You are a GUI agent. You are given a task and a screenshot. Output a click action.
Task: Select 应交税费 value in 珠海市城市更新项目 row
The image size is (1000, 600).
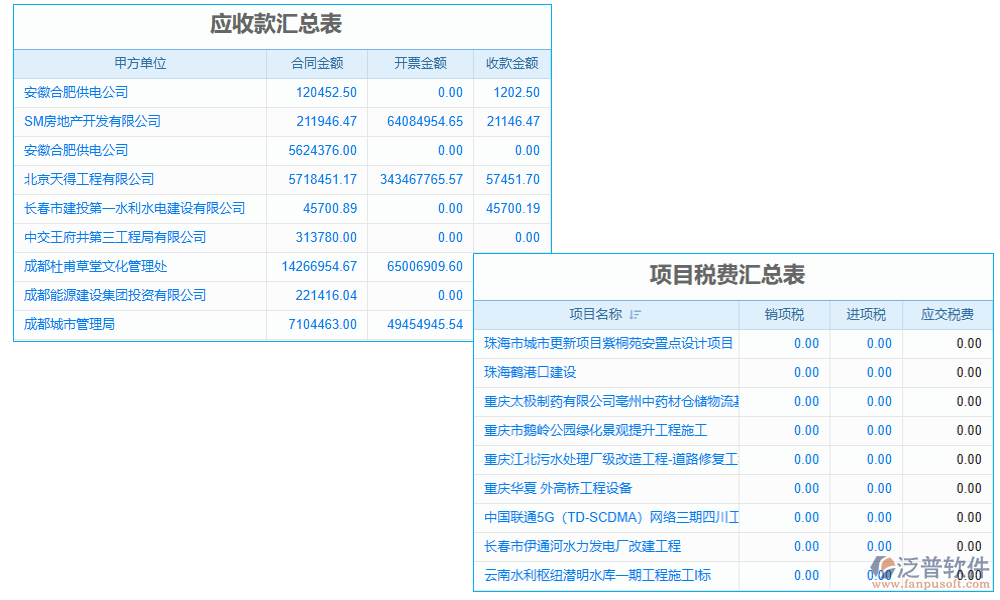(969, 344)
